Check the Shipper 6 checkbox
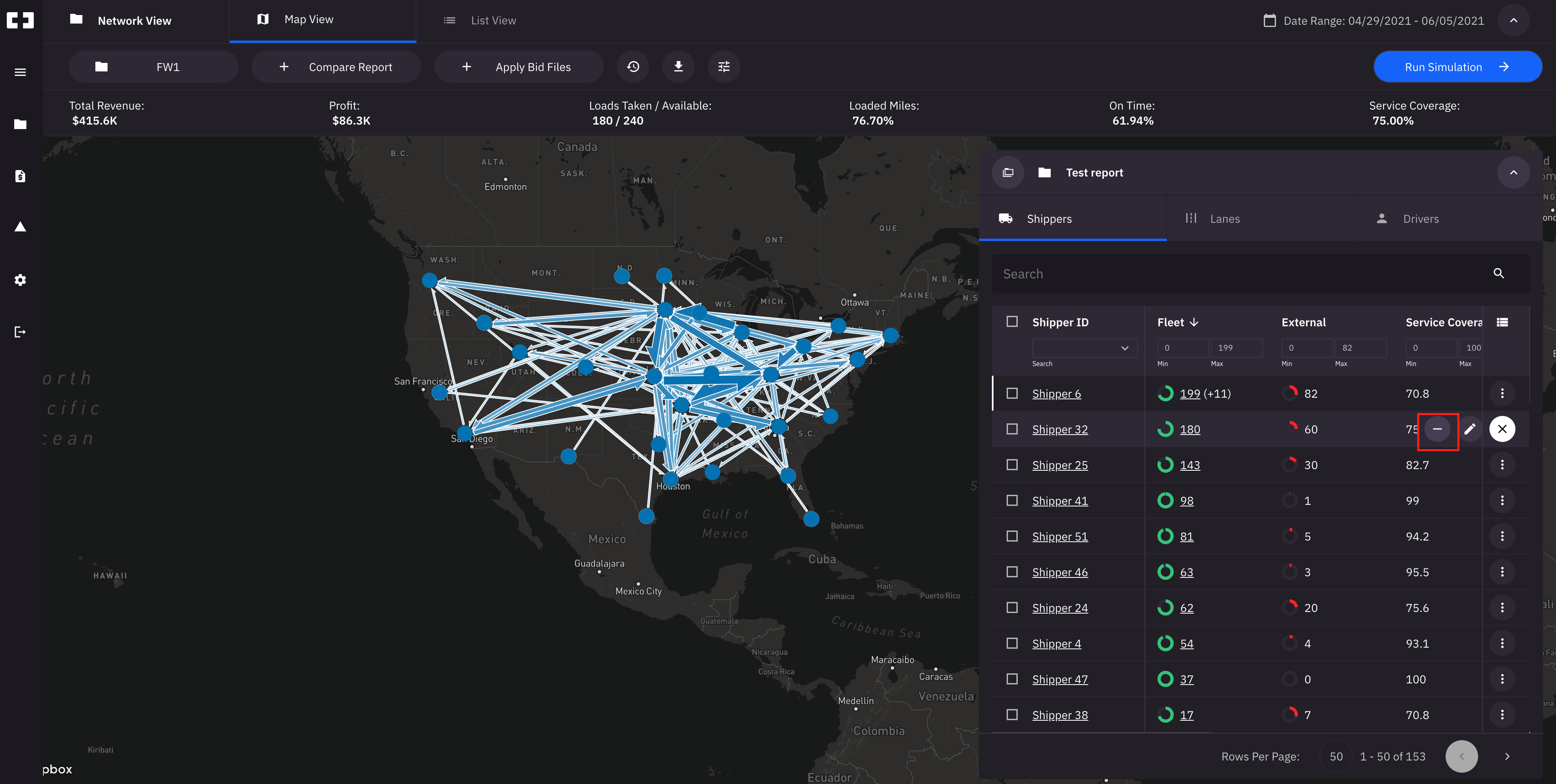 point(1012,393)
